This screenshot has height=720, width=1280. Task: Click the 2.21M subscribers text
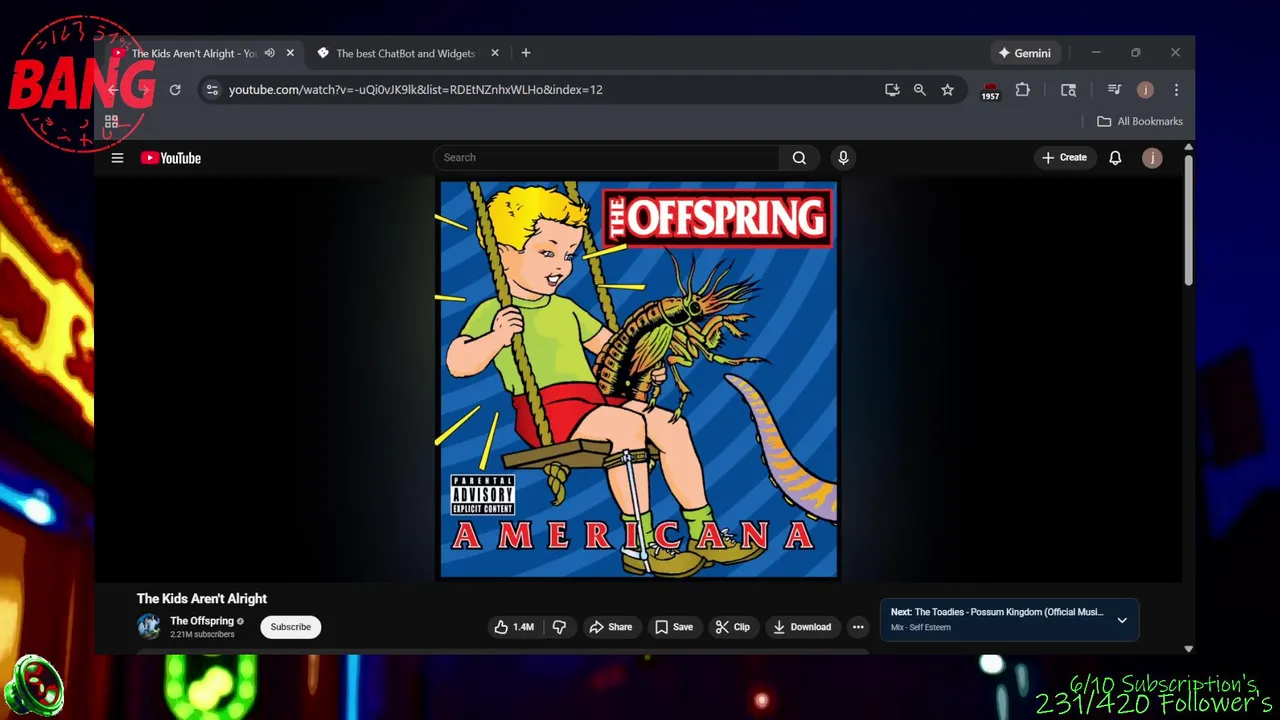(202, 635)
